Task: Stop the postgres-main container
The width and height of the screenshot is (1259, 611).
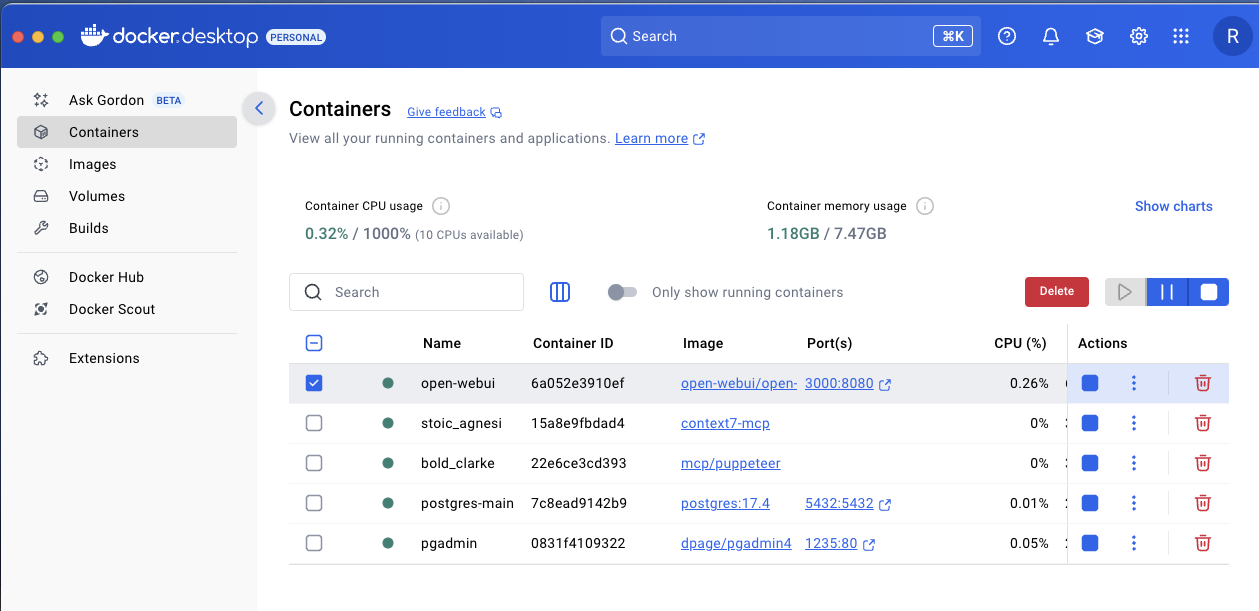Action: [1090, 503]
